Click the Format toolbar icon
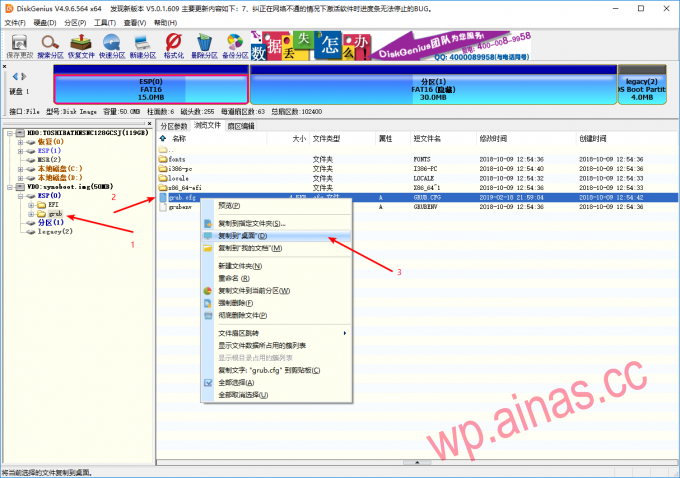This screenshot has width=680, height=478. pyautogui.click(x=173, y=46)
